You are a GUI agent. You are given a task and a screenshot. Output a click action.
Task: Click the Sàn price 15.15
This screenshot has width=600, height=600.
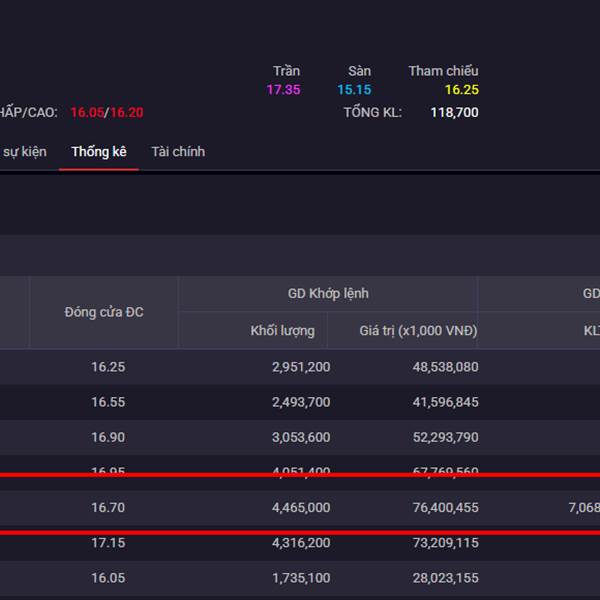(354, 90)
